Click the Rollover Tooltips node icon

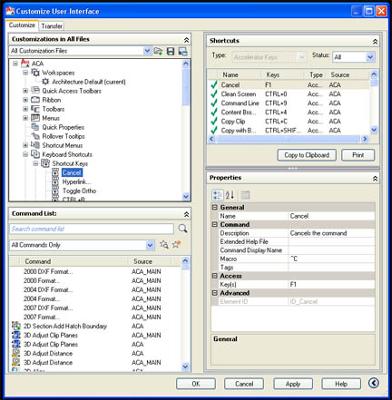tap(35, 136)
